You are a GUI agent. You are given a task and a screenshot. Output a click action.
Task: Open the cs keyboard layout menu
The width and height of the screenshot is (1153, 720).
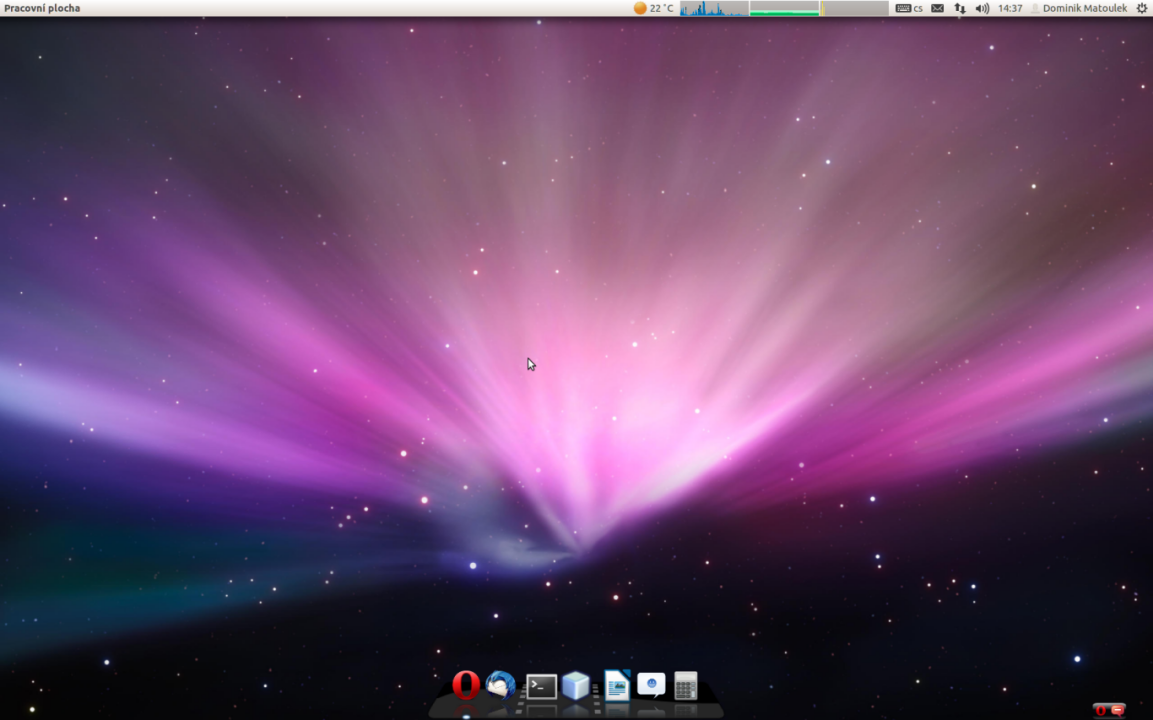pos(909,8)
